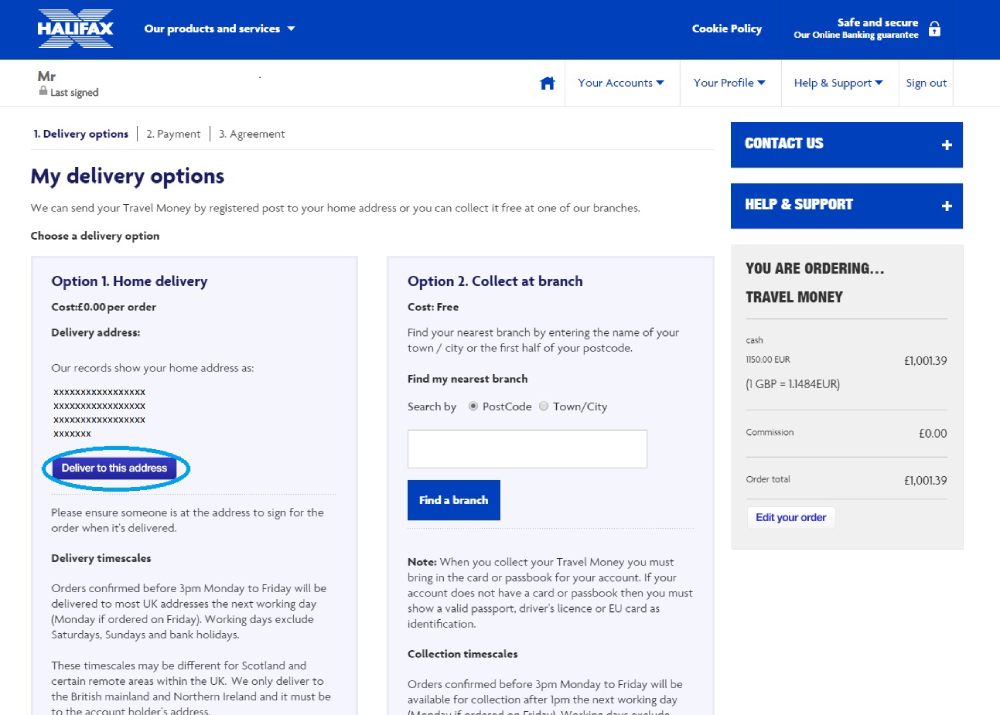Expand the Your Accounts menu
1000x715 pixels.
click(x=620, y=83)
